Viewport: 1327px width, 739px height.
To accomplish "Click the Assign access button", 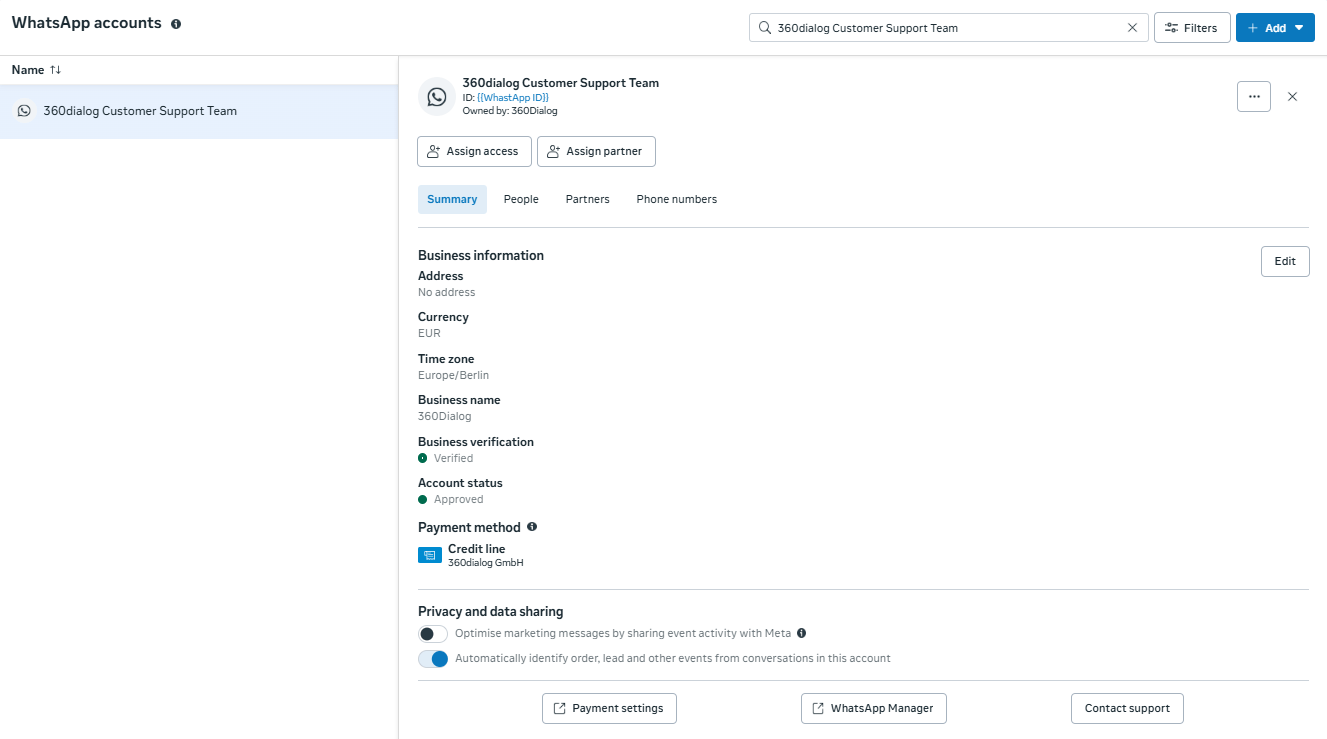I will coord(474,151).
